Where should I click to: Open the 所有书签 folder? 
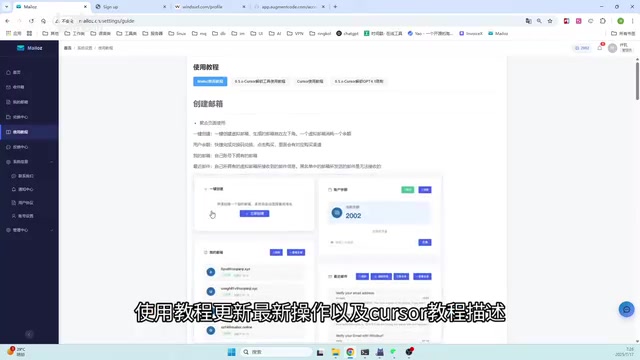623,33
